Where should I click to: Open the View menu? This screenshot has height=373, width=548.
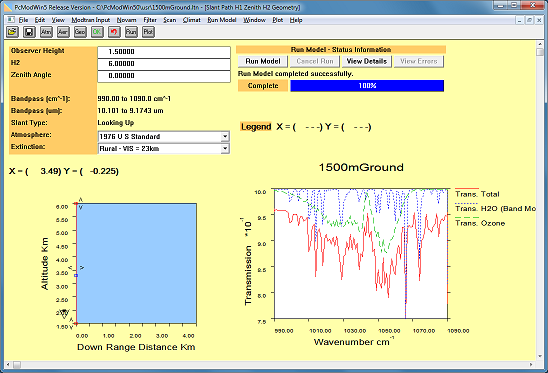[x=58, y=20]
